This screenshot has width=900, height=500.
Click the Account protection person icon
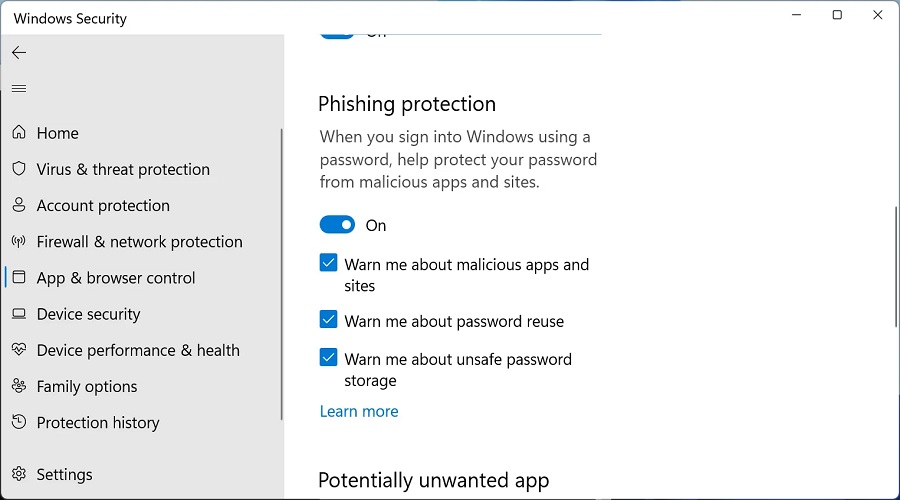click(x=18, y=205)
